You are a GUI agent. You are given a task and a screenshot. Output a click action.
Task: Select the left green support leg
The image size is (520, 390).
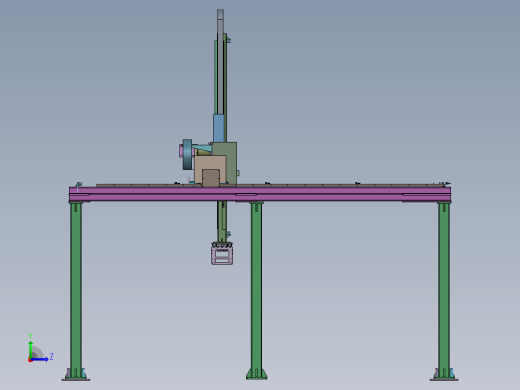76,290
